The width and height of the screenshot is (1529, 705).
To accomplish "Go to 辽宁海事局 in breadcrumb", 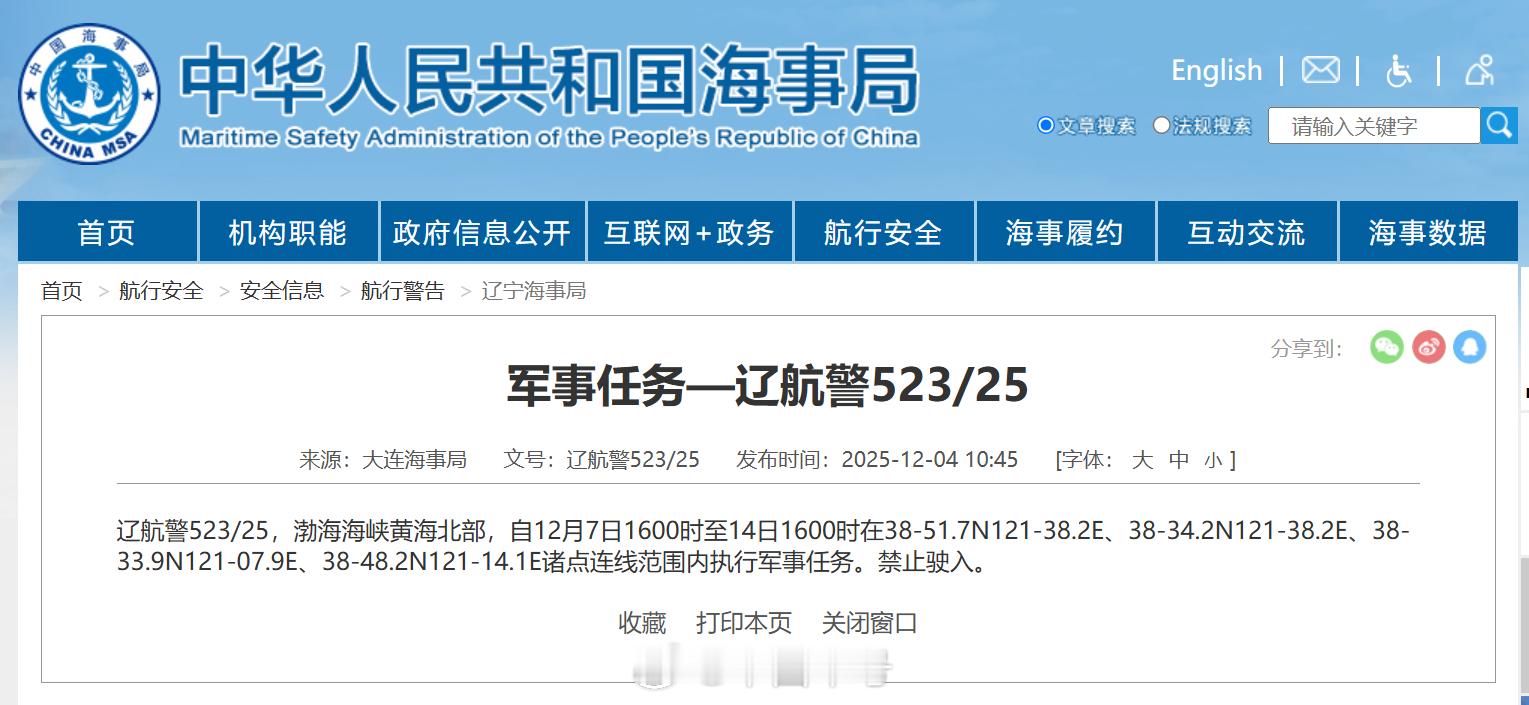I will (x=534, y=291).
